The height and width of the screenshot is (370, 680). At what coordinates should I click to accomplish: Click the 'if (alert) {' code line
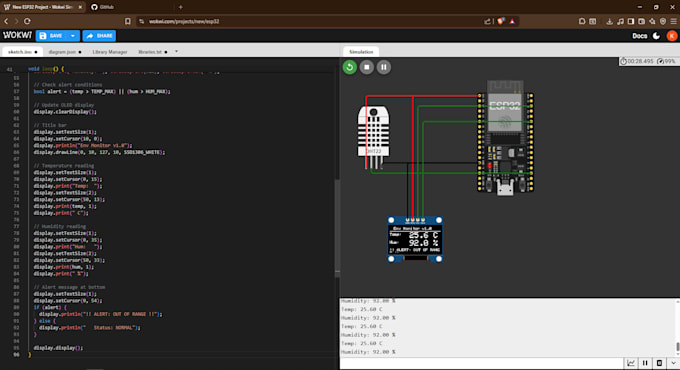[x=50, y=307]
